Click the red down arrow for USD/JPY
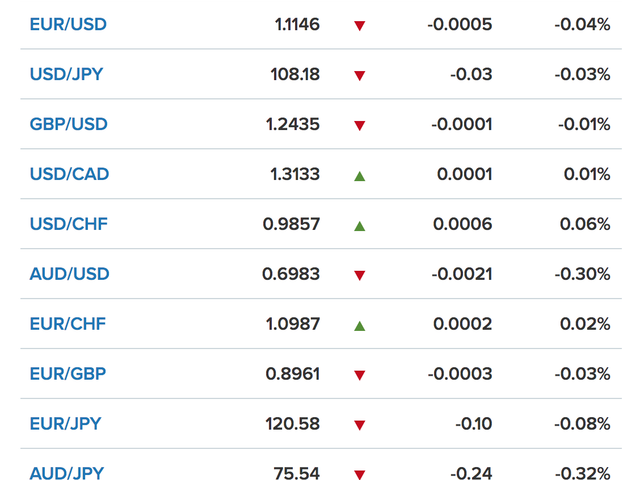Viewport: 640px width, 480px height. click(360, 75)
